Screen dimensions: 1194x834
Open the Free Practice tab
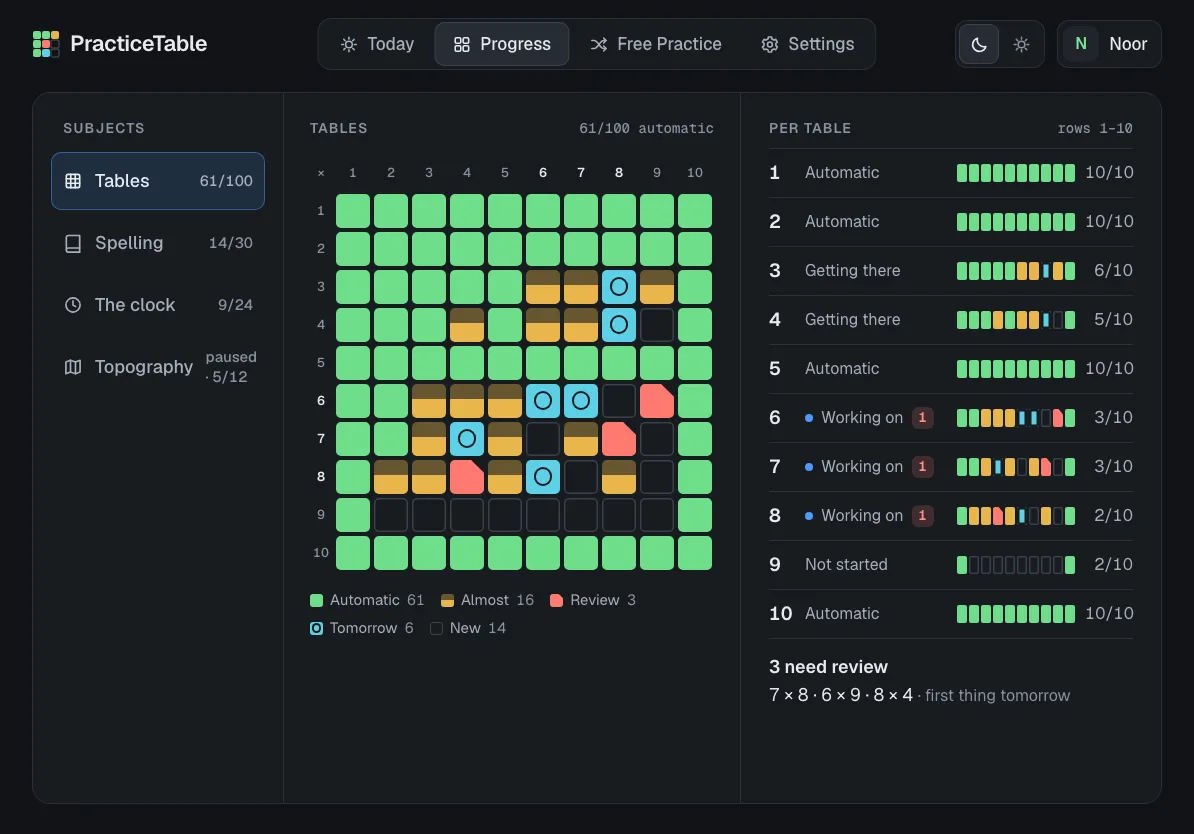[656, 44]
